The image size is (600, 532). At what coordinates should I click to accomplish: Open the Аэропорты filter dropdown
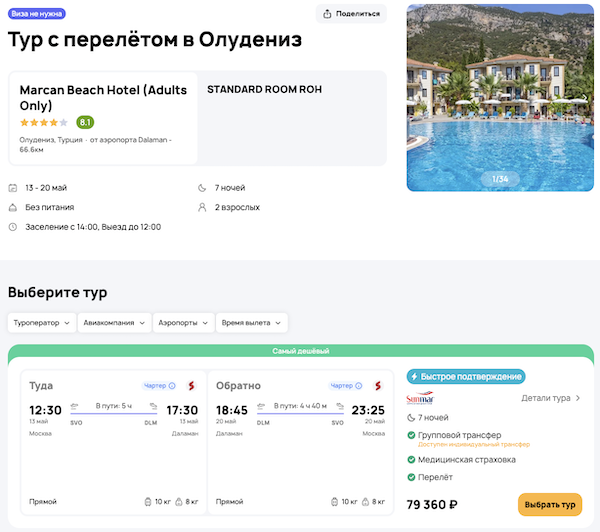pos(186,323)
